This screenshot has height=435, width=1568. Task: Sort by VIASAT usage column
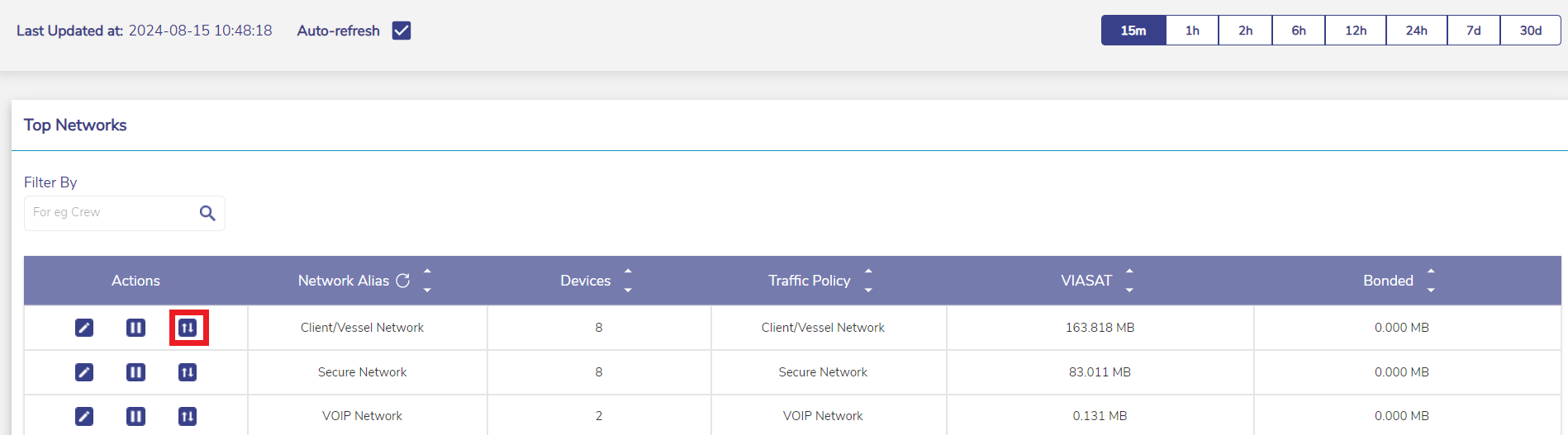pos(1129,281)
